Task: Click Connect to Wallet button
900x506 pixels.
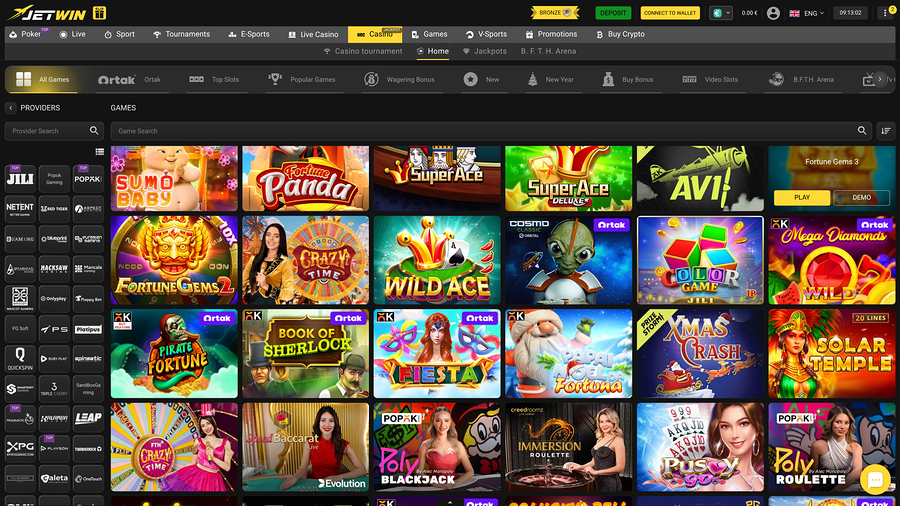Action: tap(670, 13)
